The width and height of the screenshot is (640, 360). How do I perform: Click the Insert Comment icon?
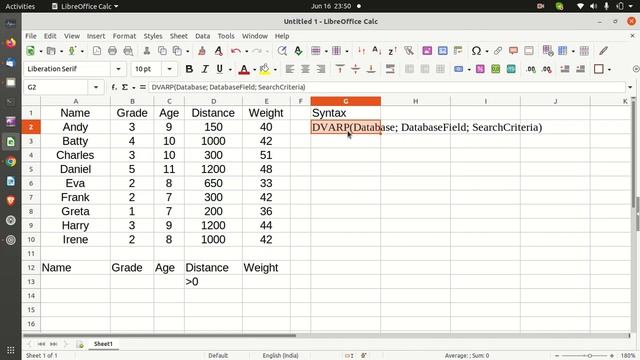513,51
